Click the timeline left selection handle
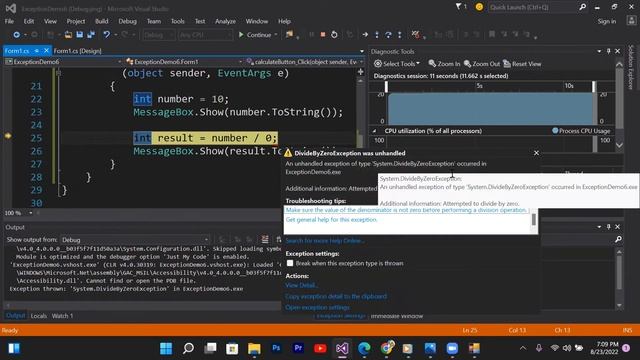Screen dimensions: 640x360 386,87
